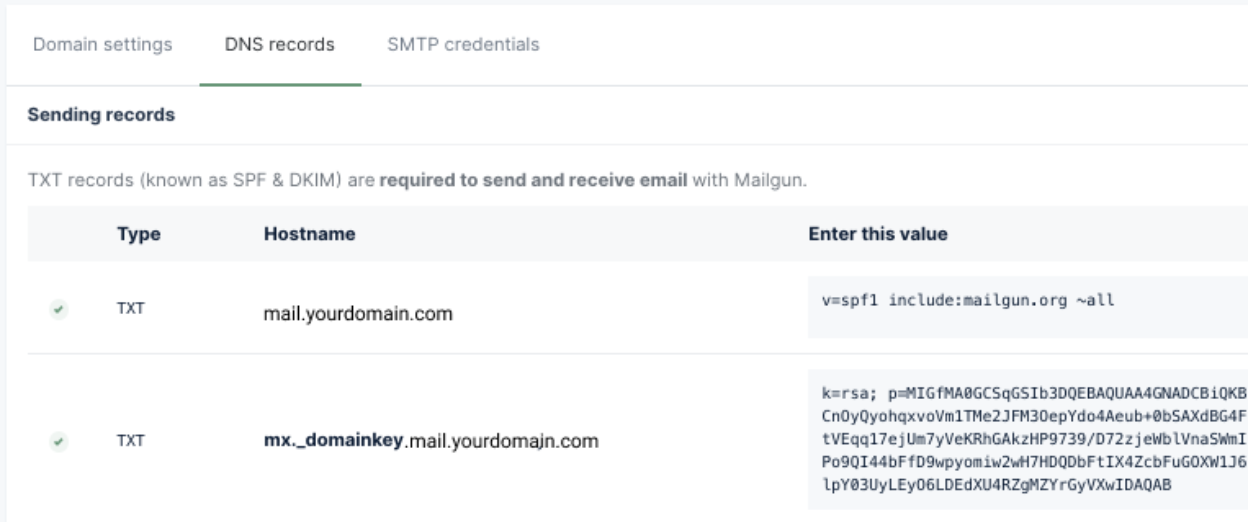Select the mx._domainkey.mail.yourdomajn.com hostname
The height and width of the screenshot is (522, 1256).
coord(424,441)
